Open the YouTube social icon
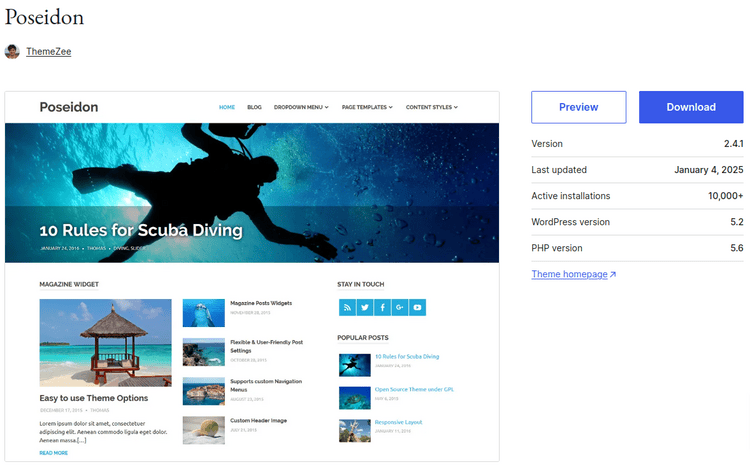The height and width of the screenshot is (467, 750). [x=418, y=308]
